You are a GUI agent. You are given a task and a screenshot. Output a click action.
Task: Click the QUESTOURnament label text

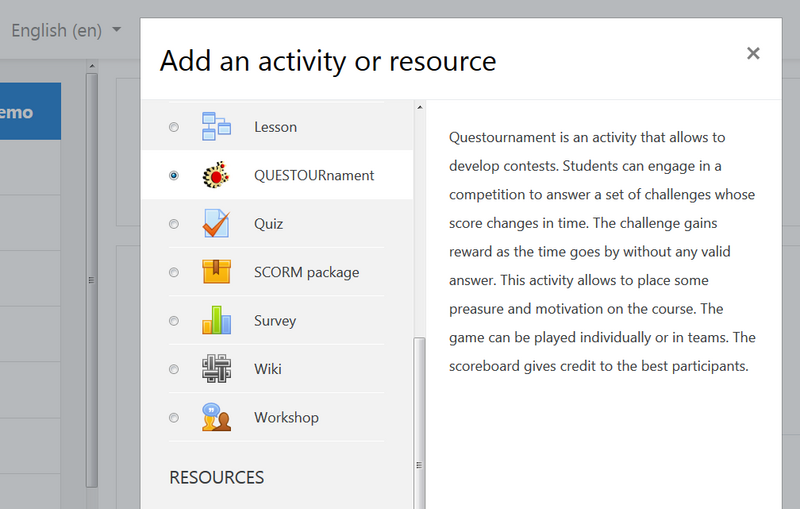(x=314, y=176)
